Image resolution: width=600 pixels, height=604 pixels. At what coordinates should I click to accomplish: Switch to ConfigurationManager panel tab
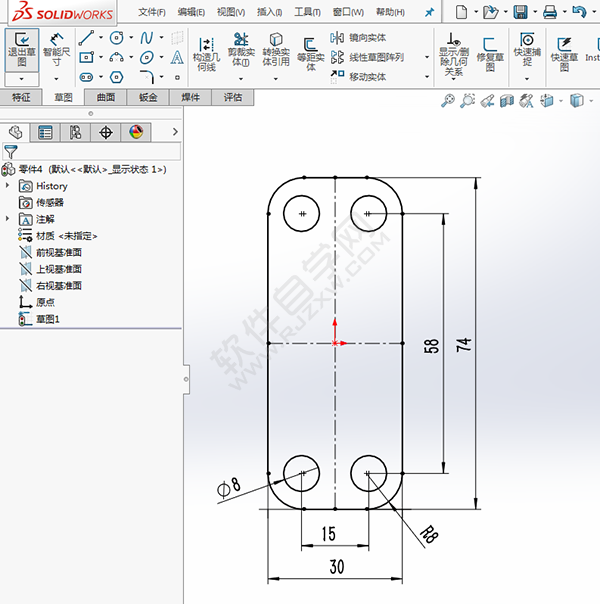point(75,133)
